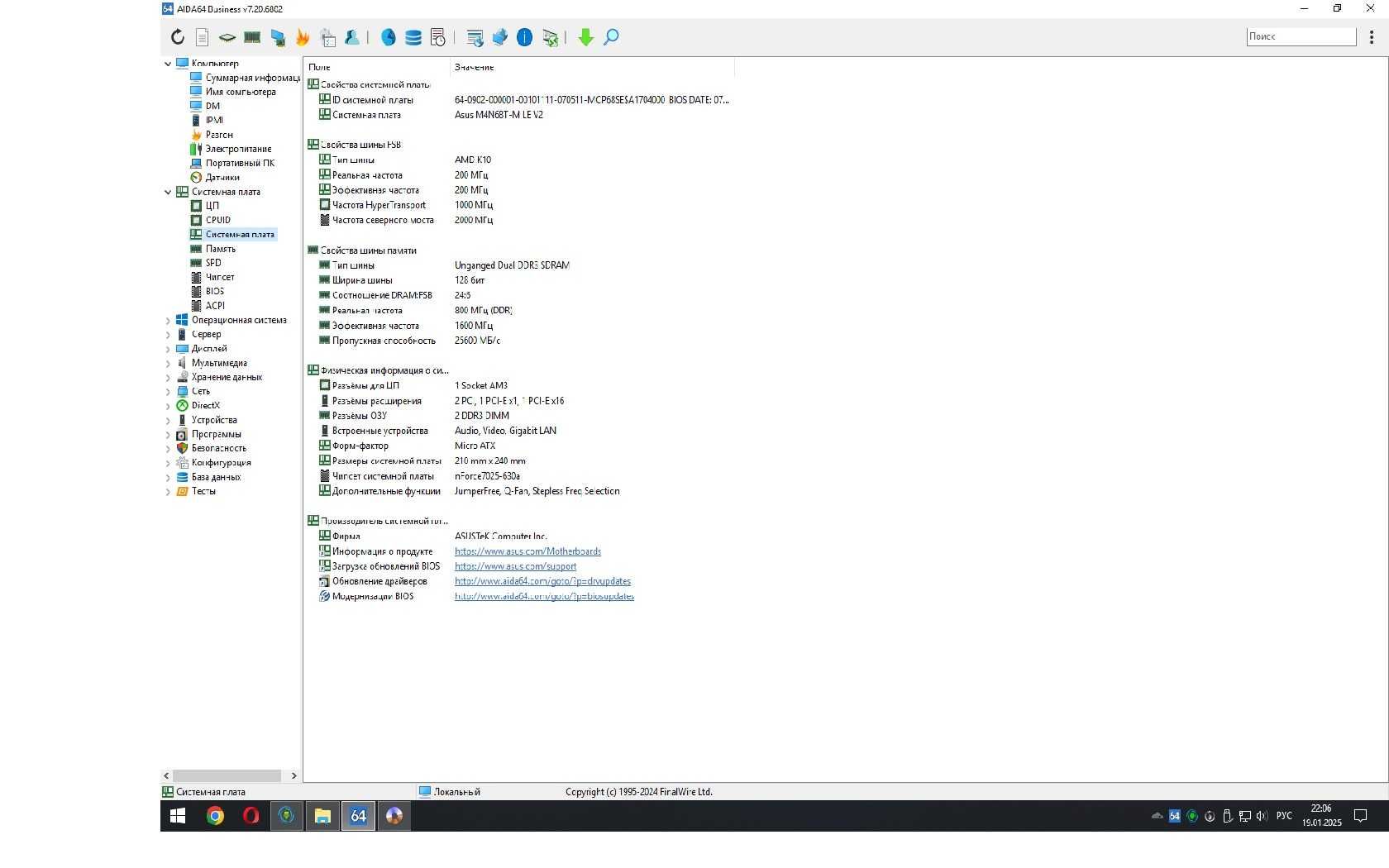Expand the Дисплей tree node
Viewport: 1389px width, 868px height.
168,349
